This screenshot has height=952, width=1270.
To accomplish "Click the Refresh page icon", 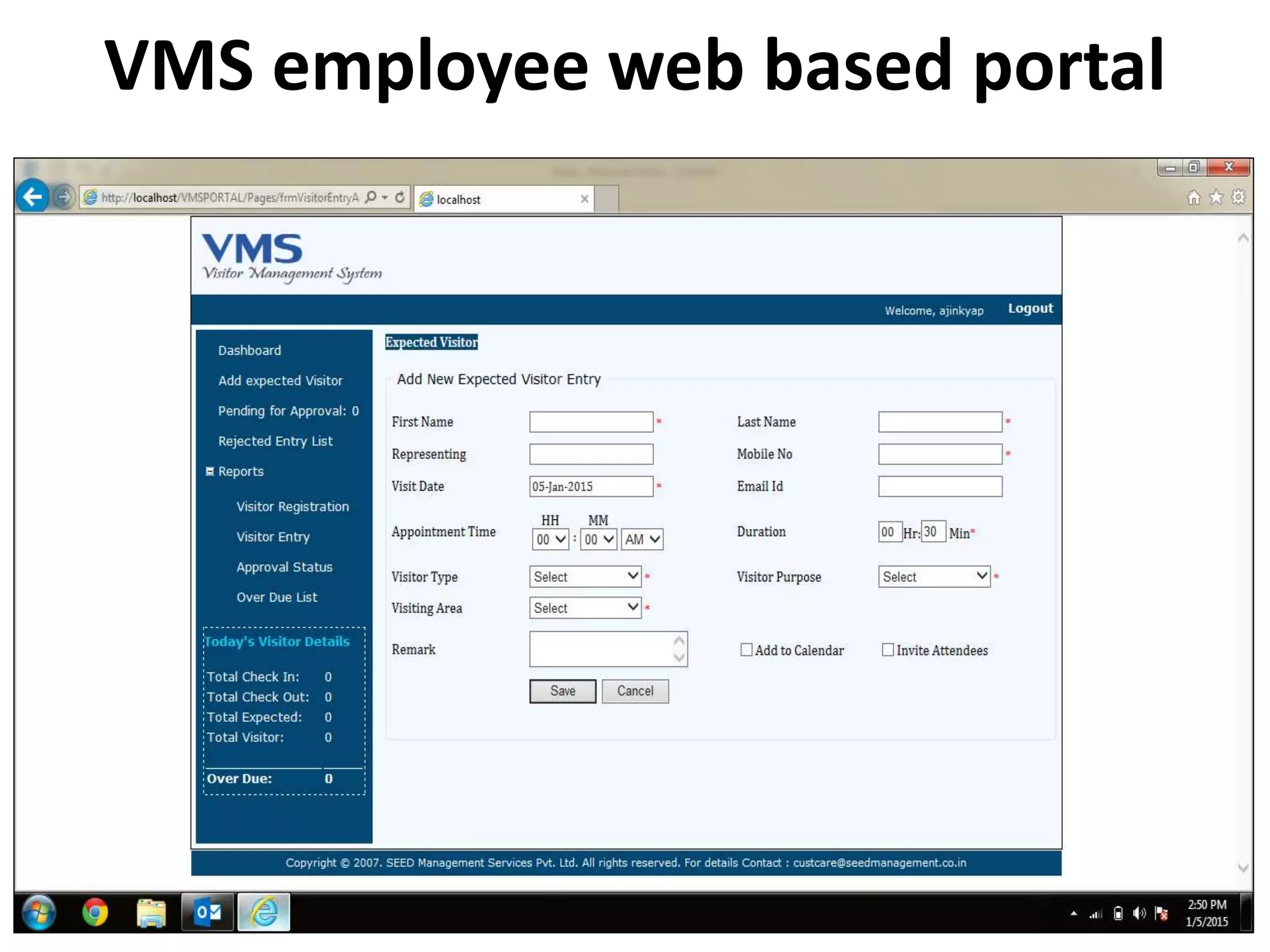I will (x=400, y=197).
